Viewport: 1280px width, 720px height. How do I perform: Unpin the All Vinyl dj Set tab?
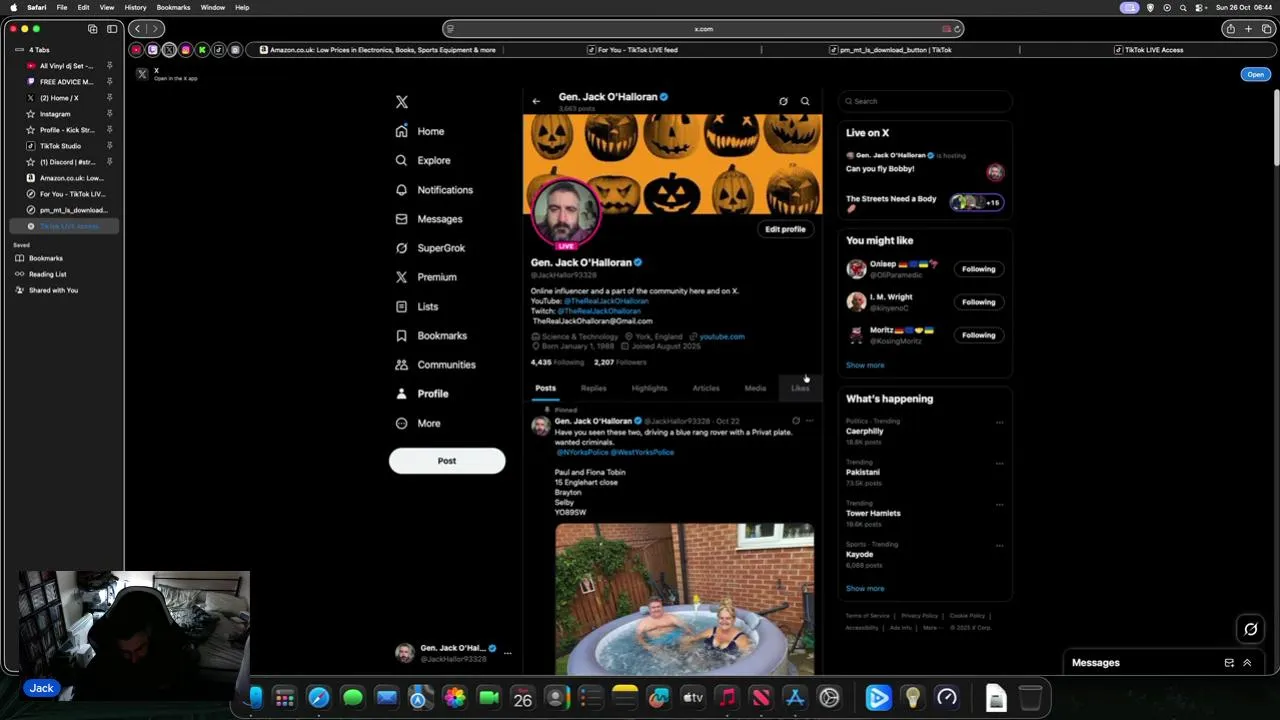[x=110, y=66]
